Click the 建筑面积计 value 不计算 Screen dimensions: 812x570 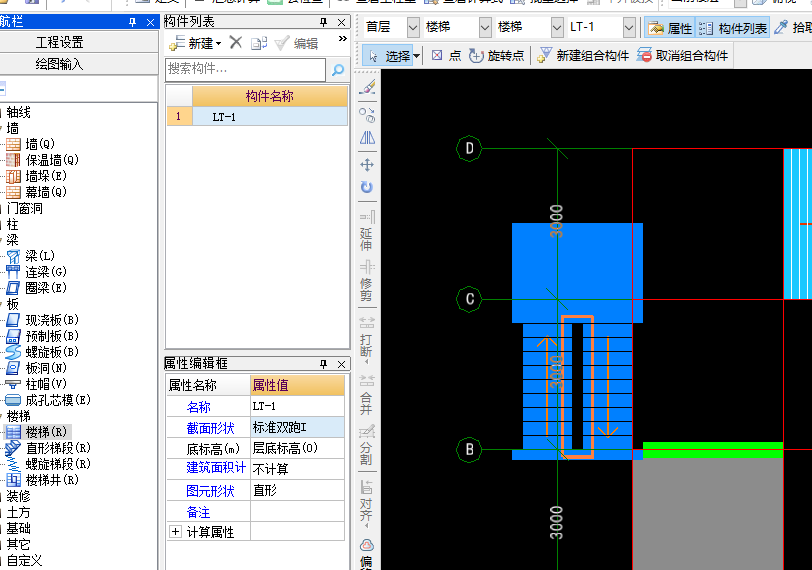tap(297, 469)
